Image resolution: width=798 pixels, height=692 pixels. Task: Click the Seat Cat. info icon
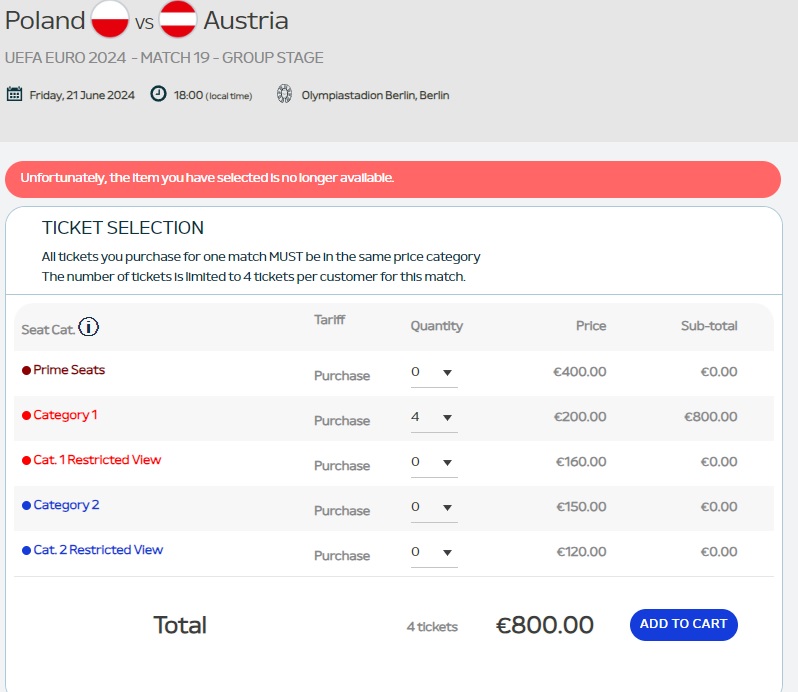coord(89,327)
